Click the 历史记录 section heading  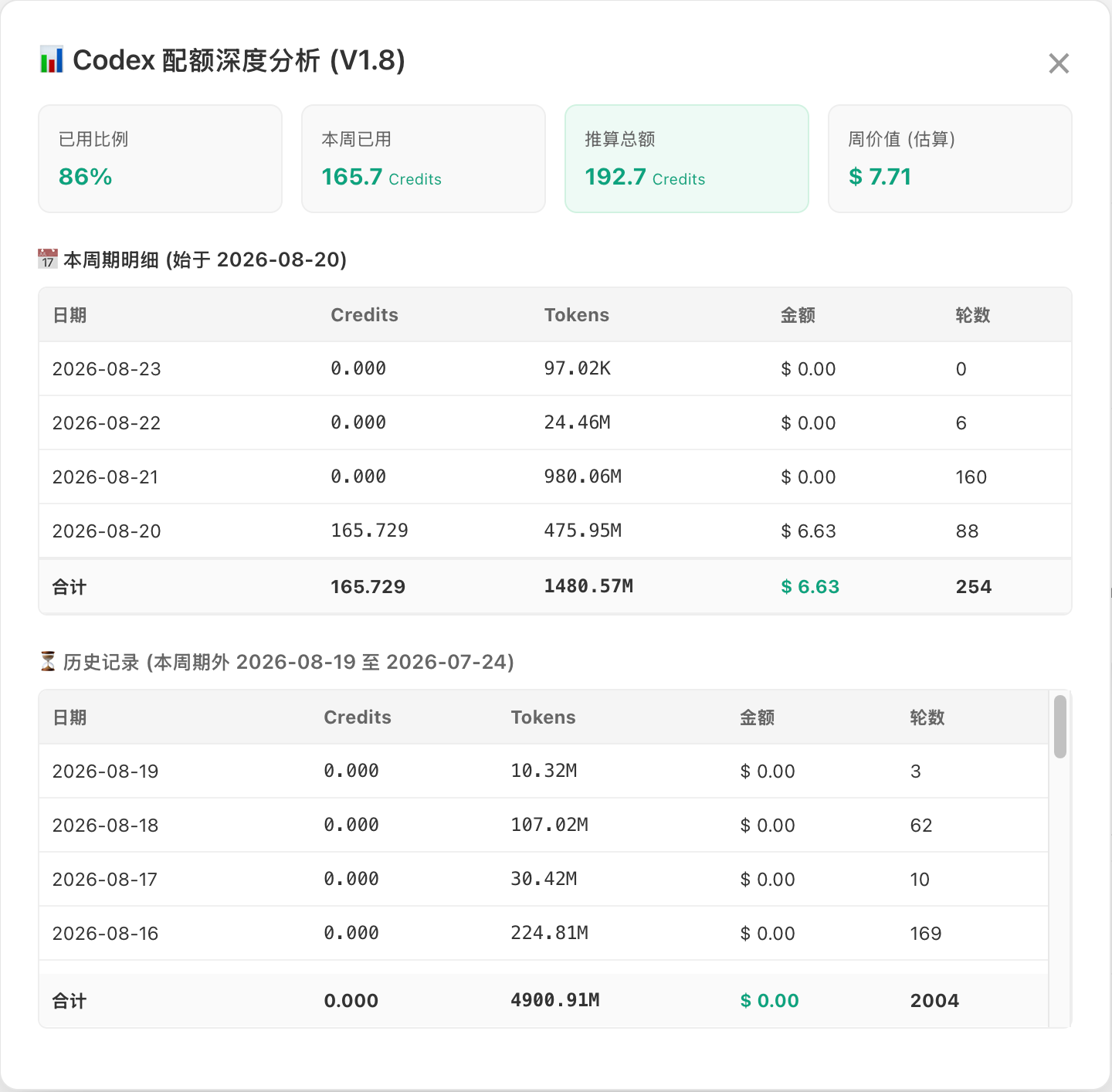289,662
